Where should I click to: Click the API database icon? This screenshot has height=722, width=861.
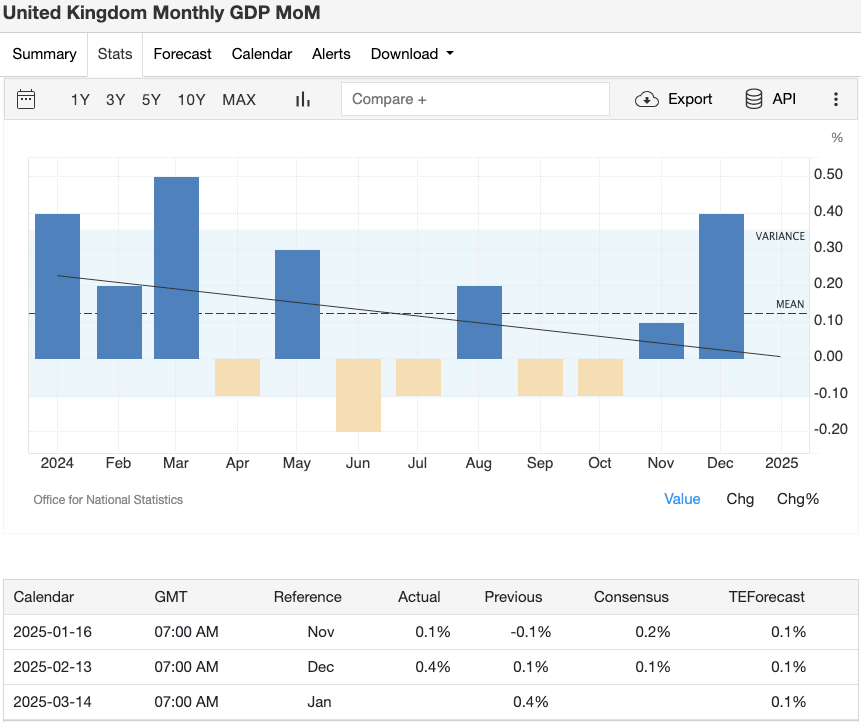pyautogui.click(x=754, y=99)
